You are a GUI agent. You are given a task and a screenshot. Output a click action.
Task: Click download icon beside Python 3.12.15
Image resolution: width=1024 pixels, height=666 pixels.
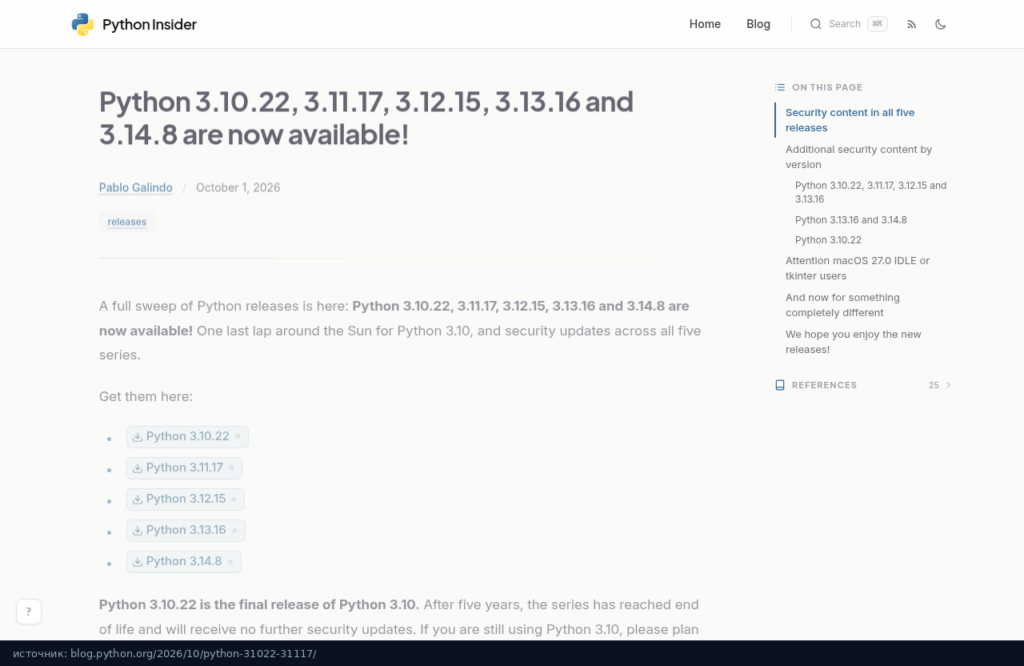point(137,500)
